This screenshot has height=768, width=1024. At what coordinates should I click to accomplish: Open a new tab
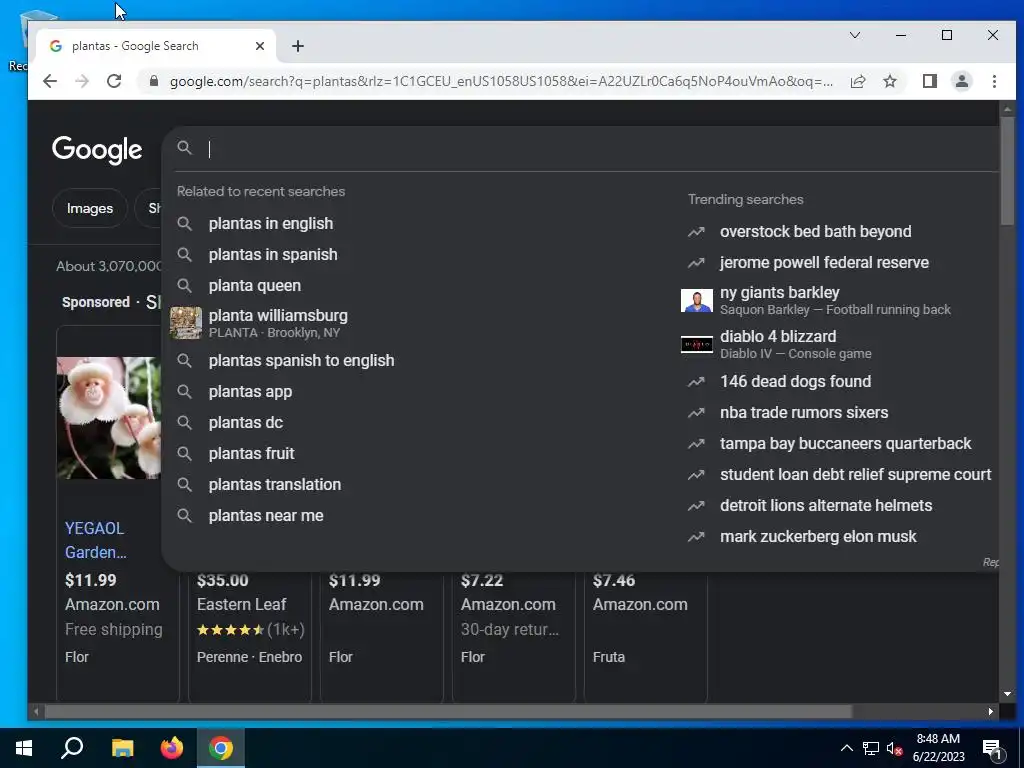pyautogui.click(x=298, y=46)
